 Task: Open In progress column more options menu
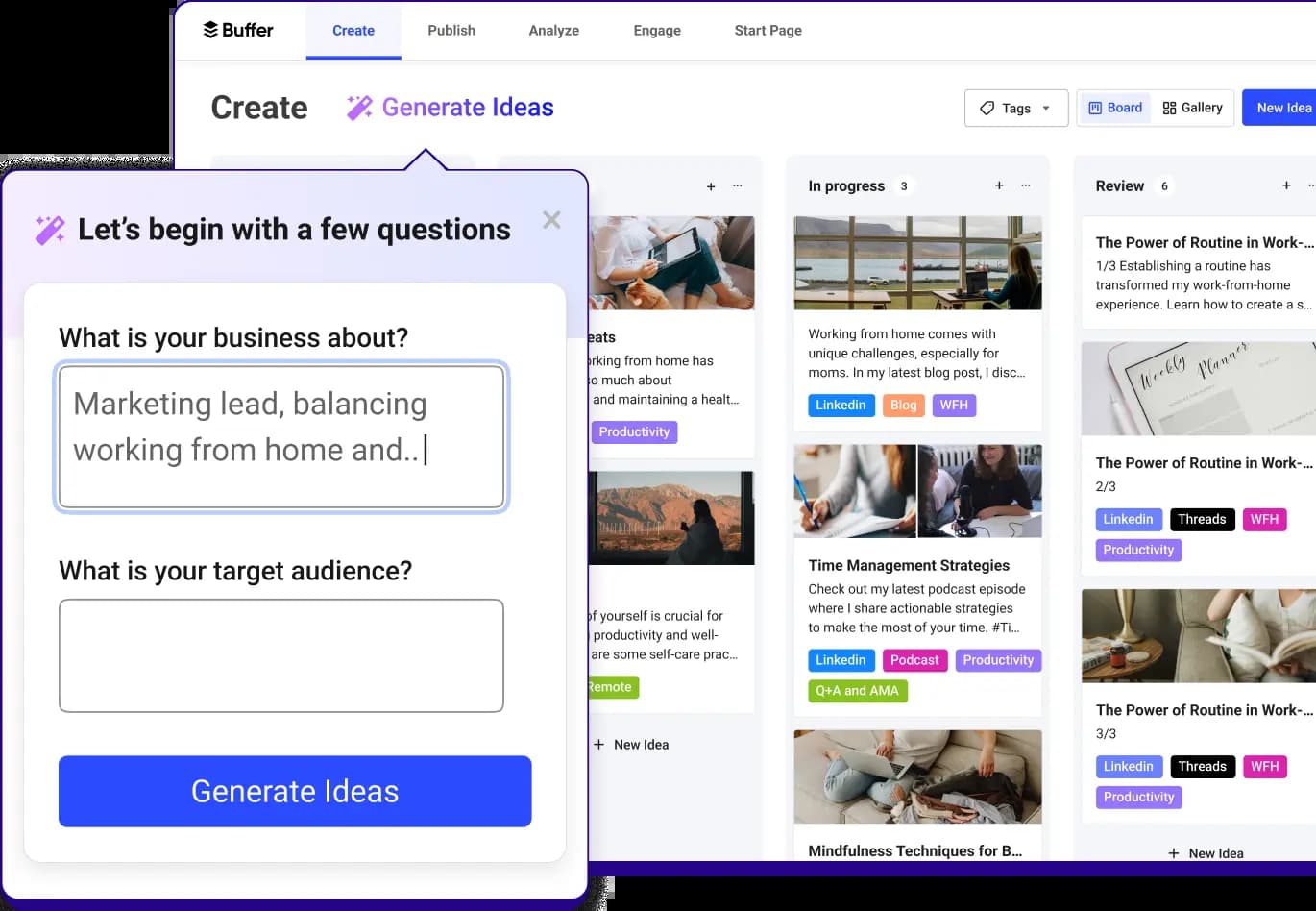click(x=1026, y=185)
